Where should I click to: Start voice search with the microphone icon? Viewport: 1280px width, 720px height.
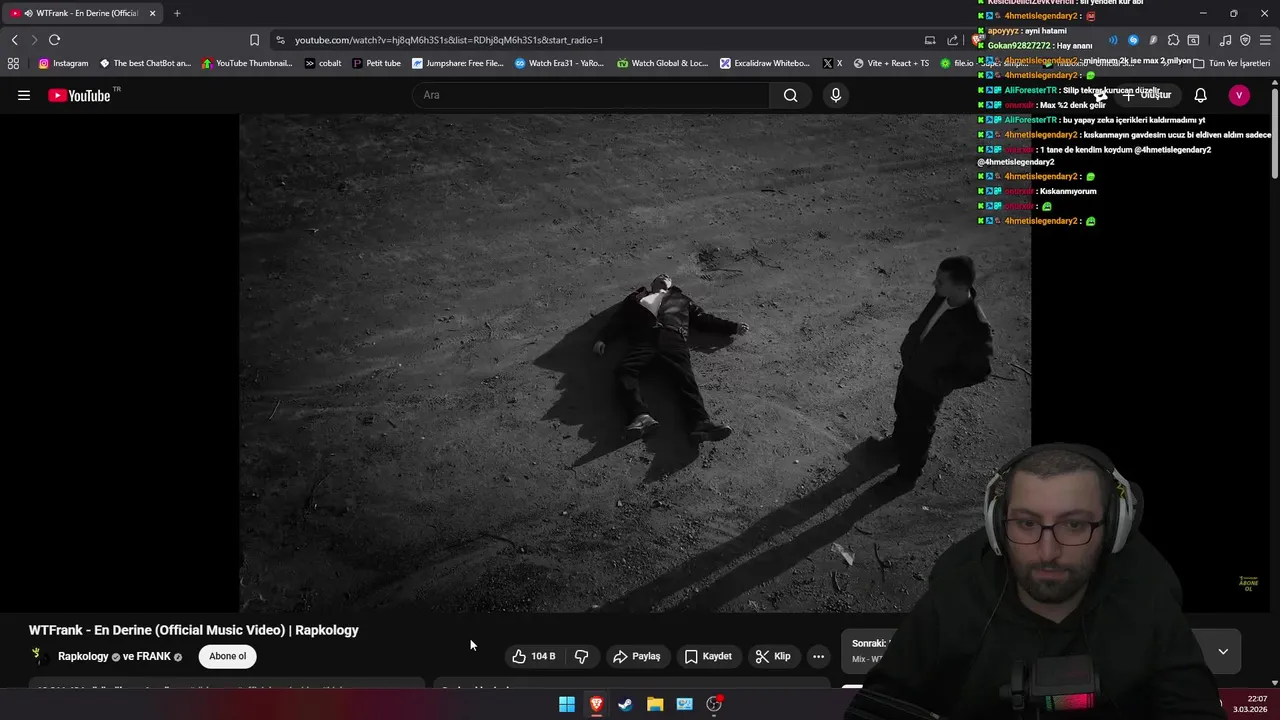click(836, 95)
